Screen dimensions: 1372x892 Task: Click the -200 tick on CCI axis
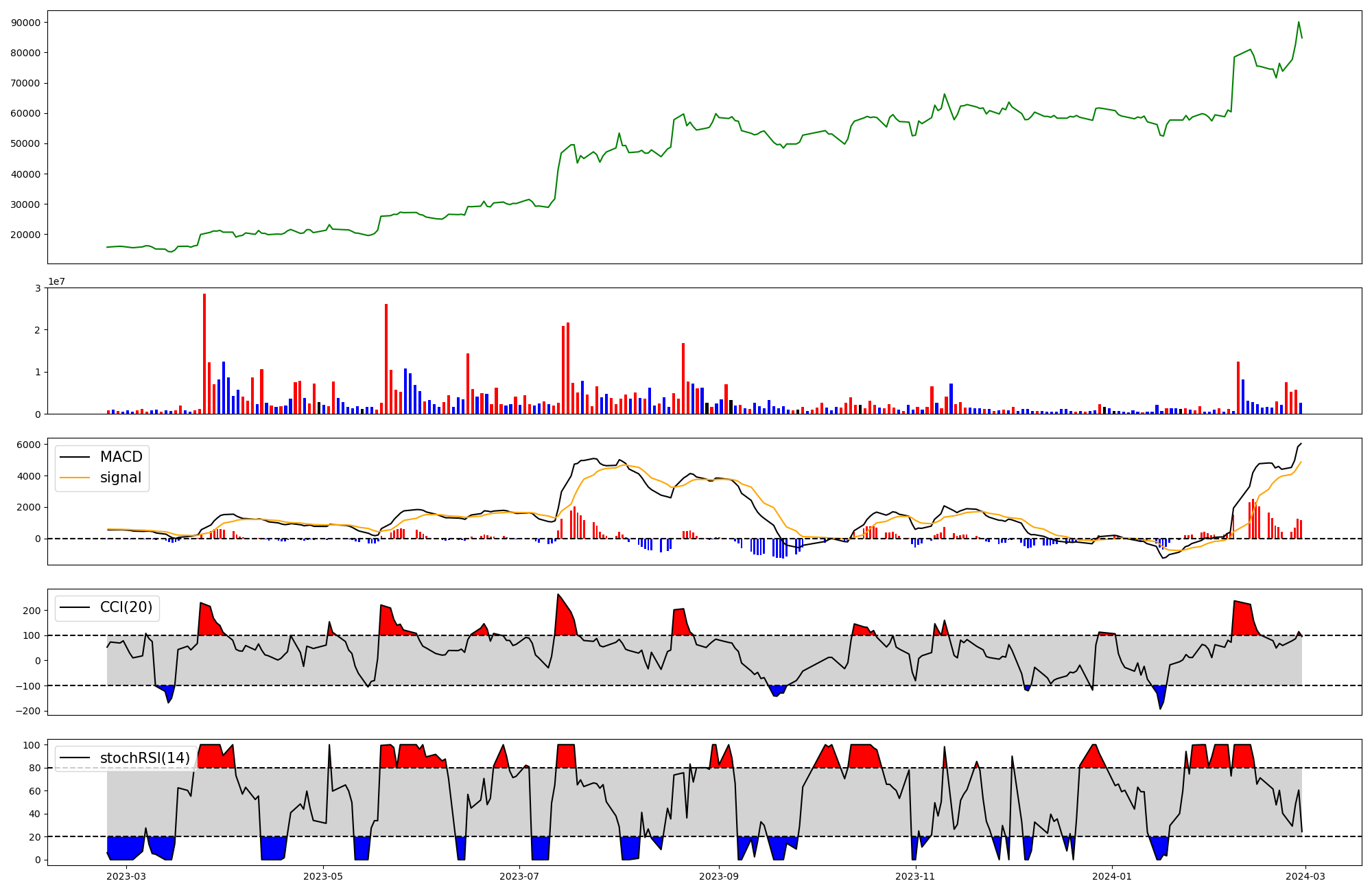click(x=28, y=711)
